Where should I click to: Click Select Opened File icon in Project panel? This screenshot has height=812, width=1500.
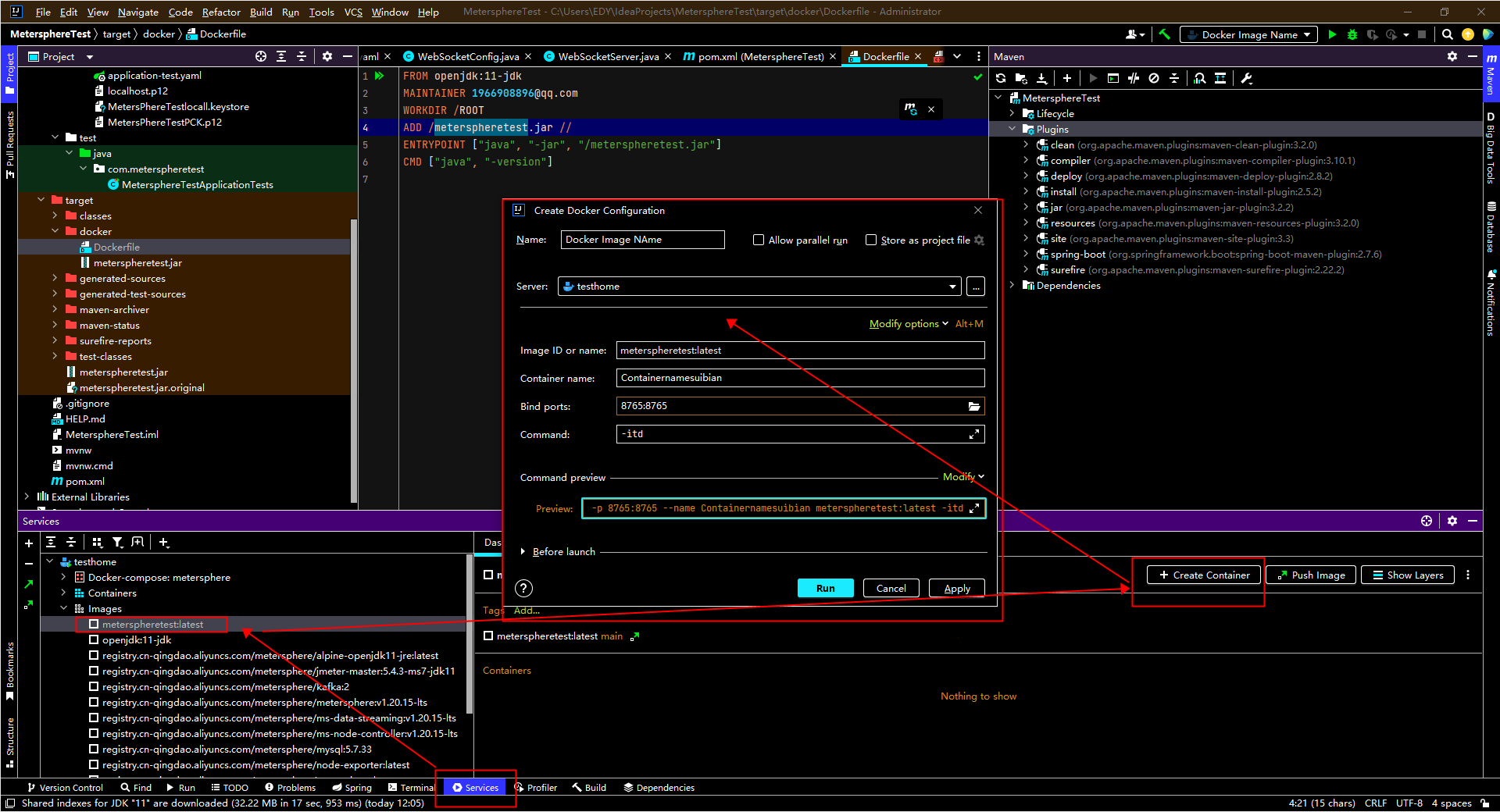coord(261,56)
